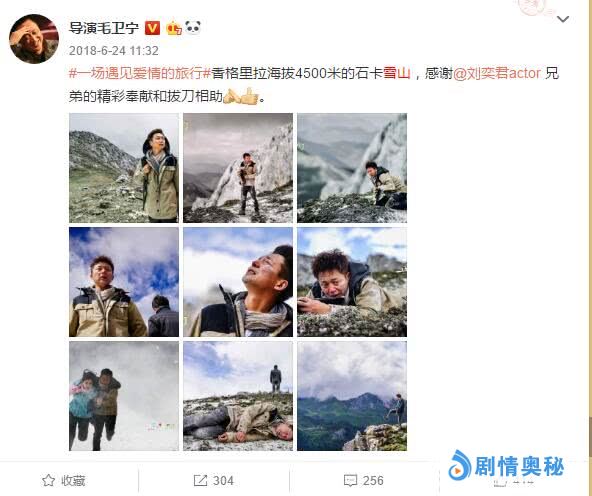Open photo of man lying on ground
Screen dimensions: 592x496
point(238,396)
